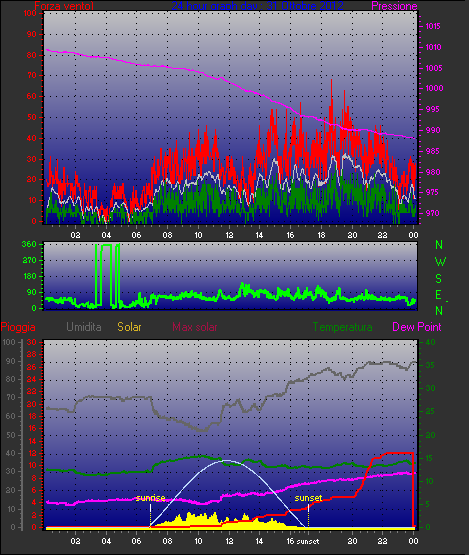Image resolution: width=469 pixels, height=555 pixels.
Task: Click "70" on the red wind axis
Action: tap(32, 75)
